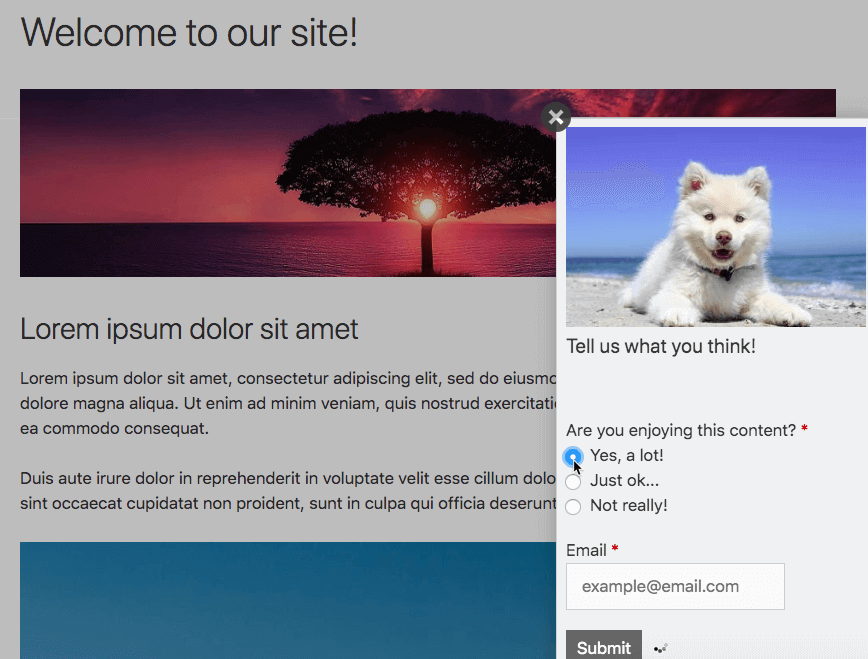Click the "Welcome to our site!" heading

189,33
